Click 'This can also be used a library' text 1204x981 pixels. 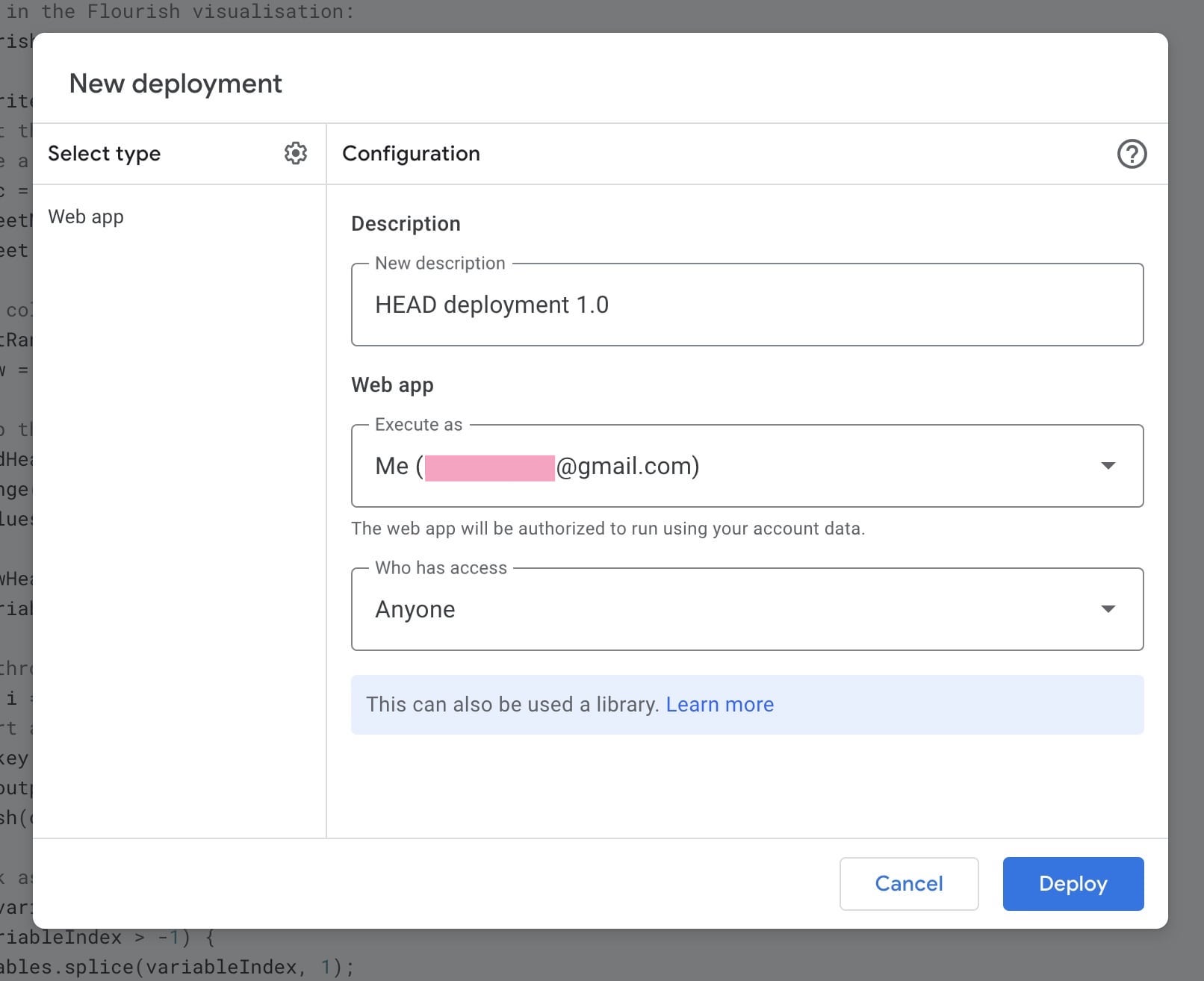pos(512,704)
